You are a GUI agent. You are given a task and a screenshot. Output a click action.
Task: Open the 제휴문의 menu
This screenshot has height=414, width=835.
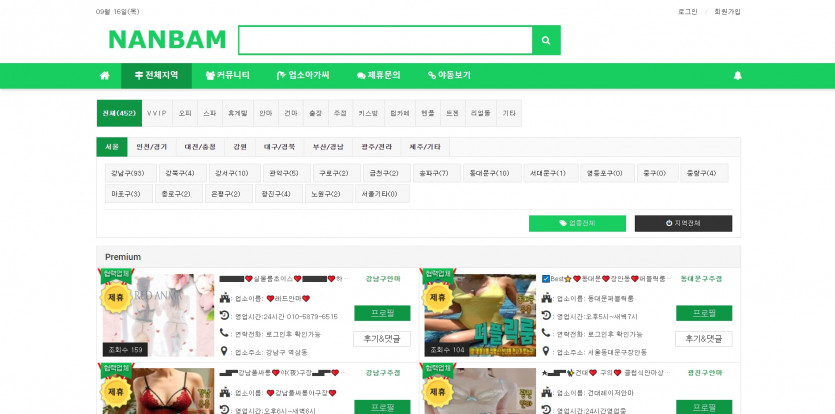(x=377, y=75)
